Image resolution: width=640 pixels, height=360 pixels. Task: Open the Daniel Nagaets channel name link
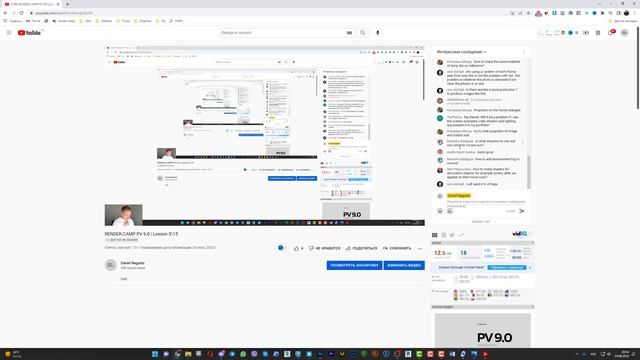coord(133,263)
